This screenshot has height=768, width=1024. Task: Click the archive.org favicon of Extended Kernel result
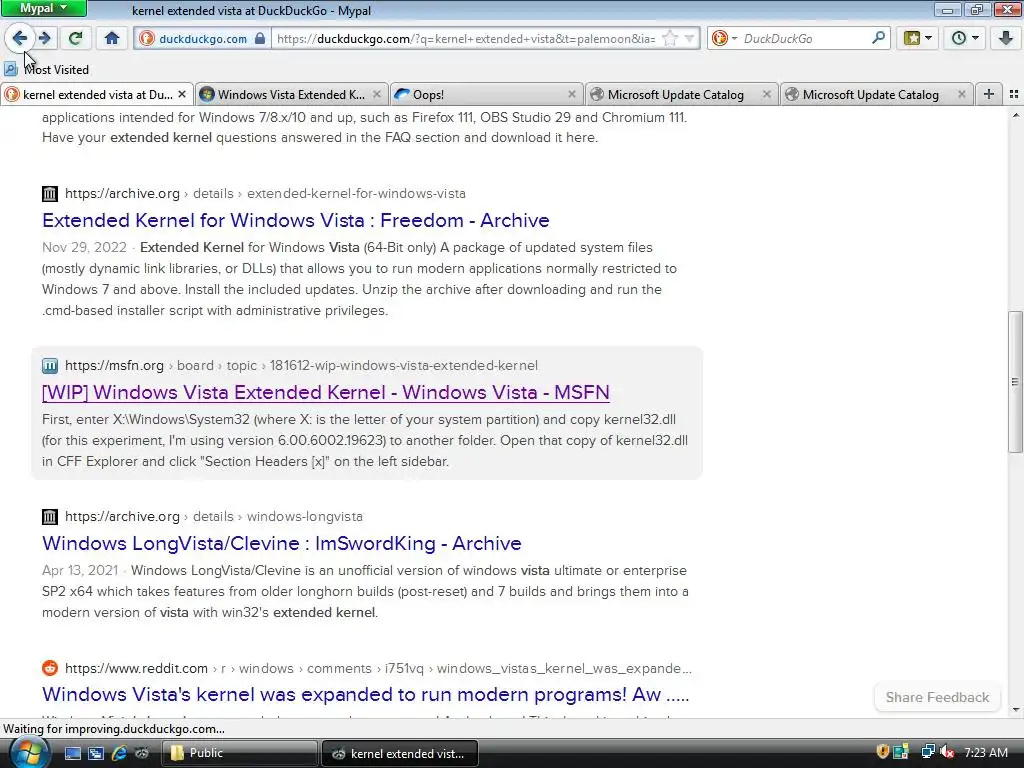(x=50, y=193)
